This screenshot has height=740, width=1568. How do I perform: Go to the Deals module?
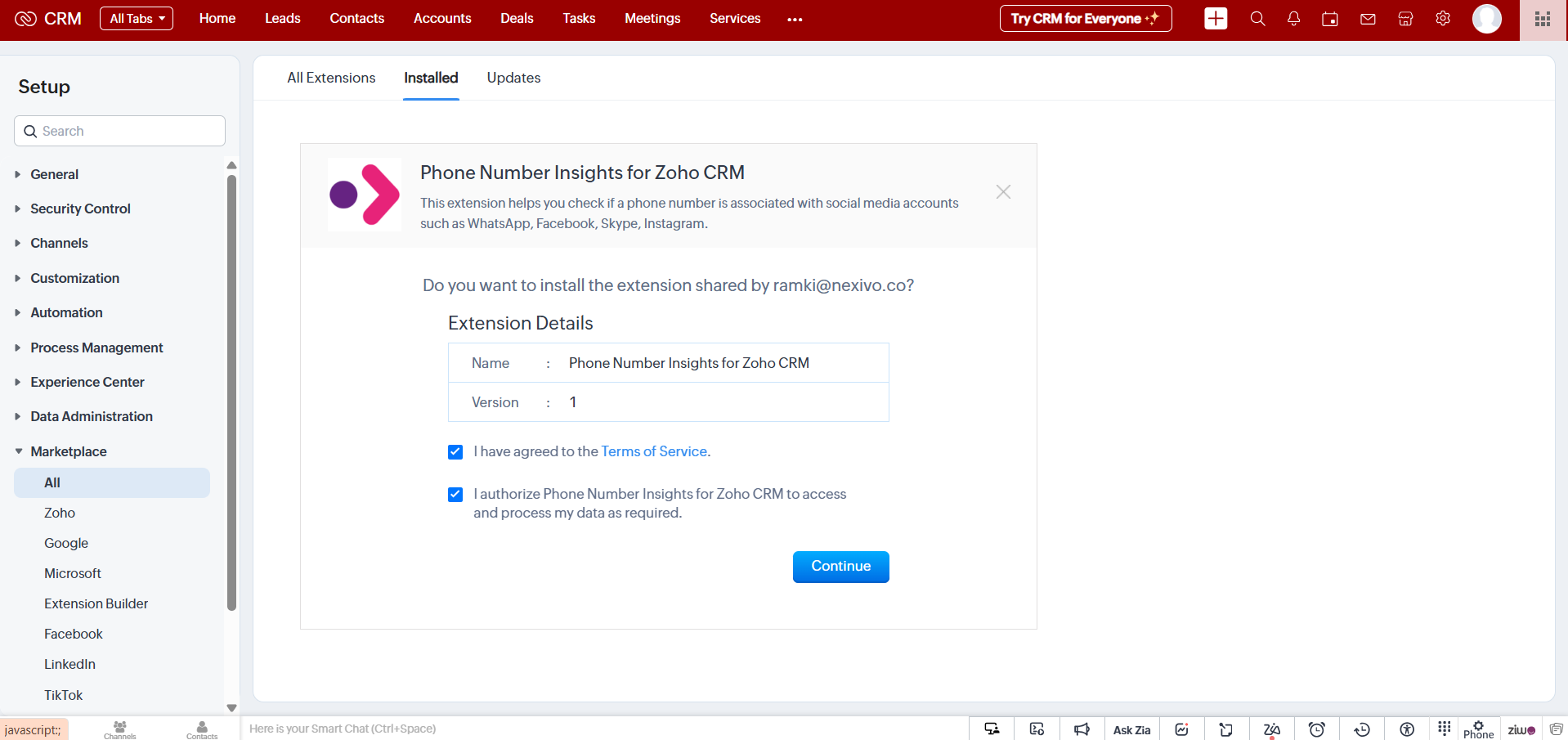click(x=517, y=18)
